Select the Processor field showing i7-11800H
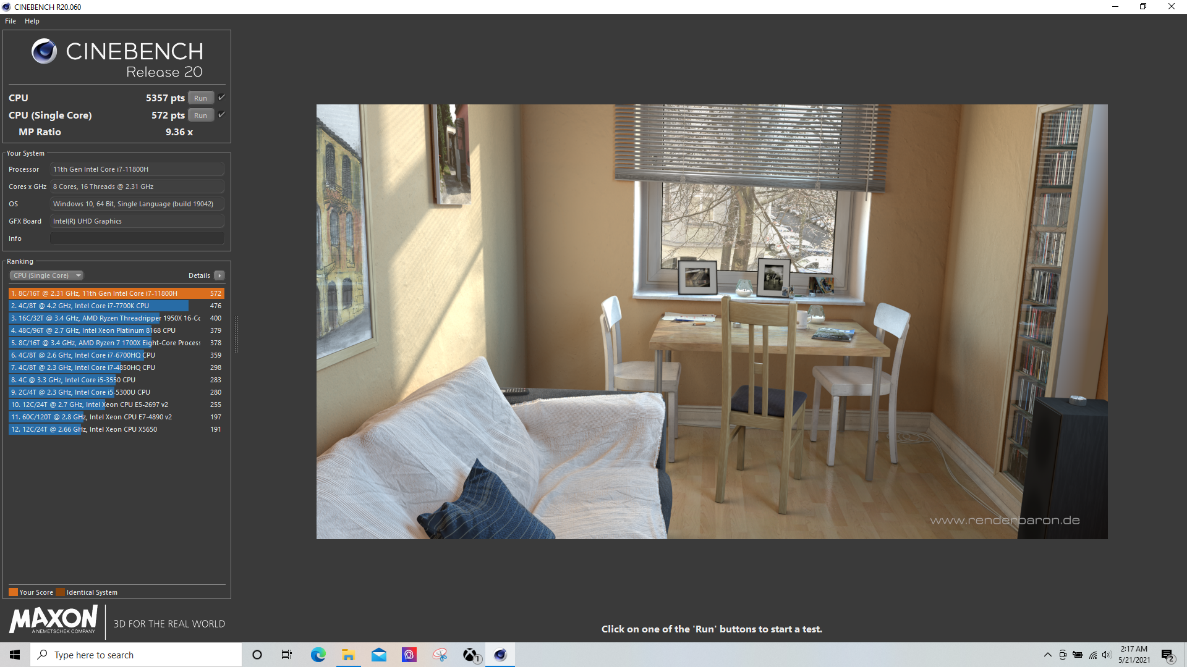 tap(137, 170)
